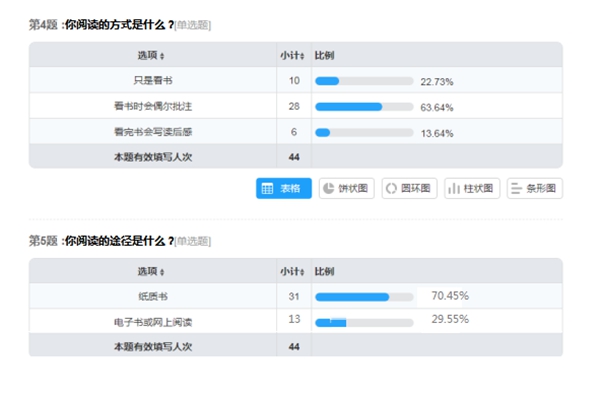This screenshot has height=396, width=600.
Task: Switch to 饼状图 pie chart view
Action: click(x=346, y=188)
